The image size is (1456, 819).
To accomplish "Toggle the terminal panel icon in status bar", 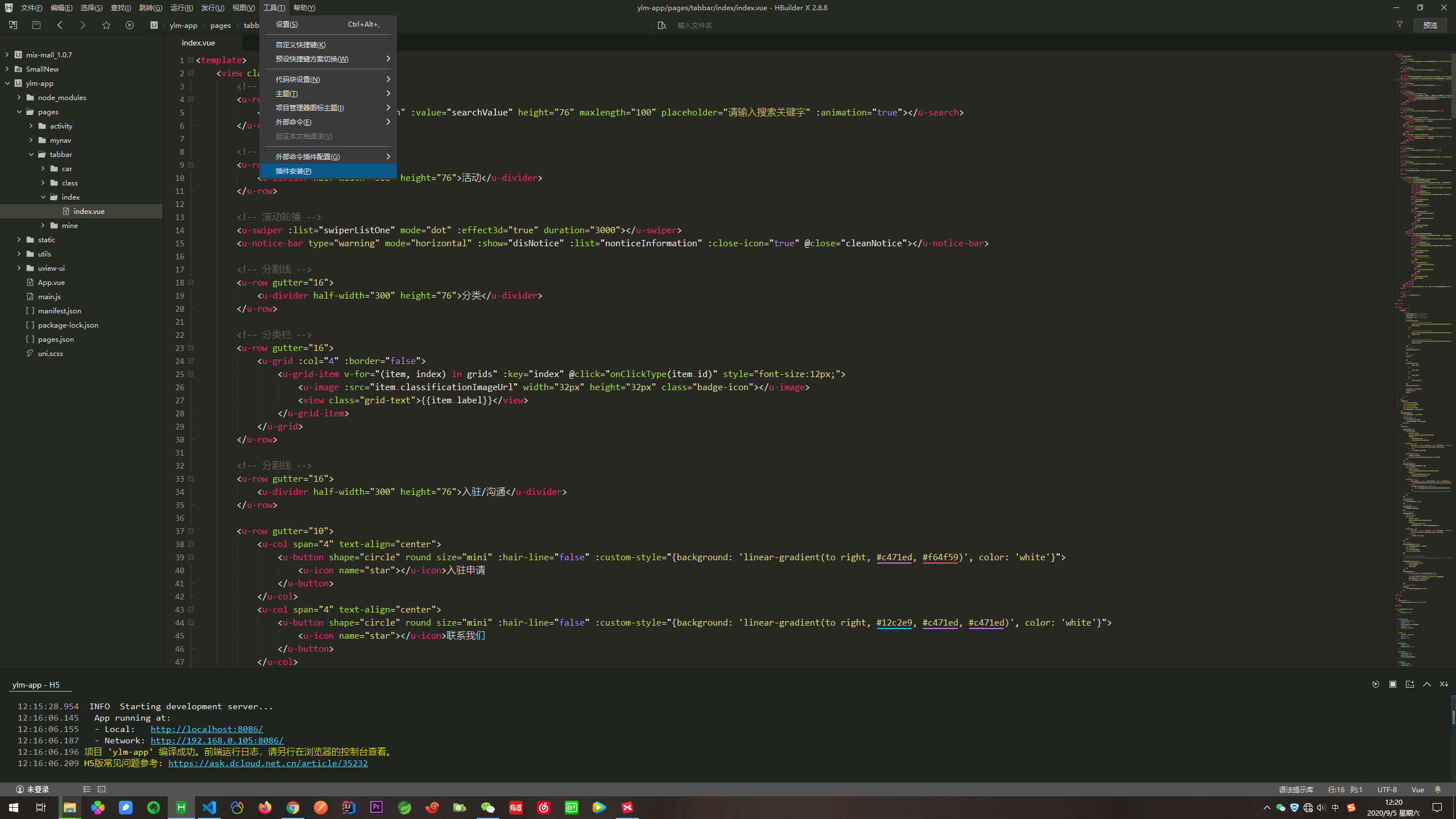I will [x=102, y=789].
